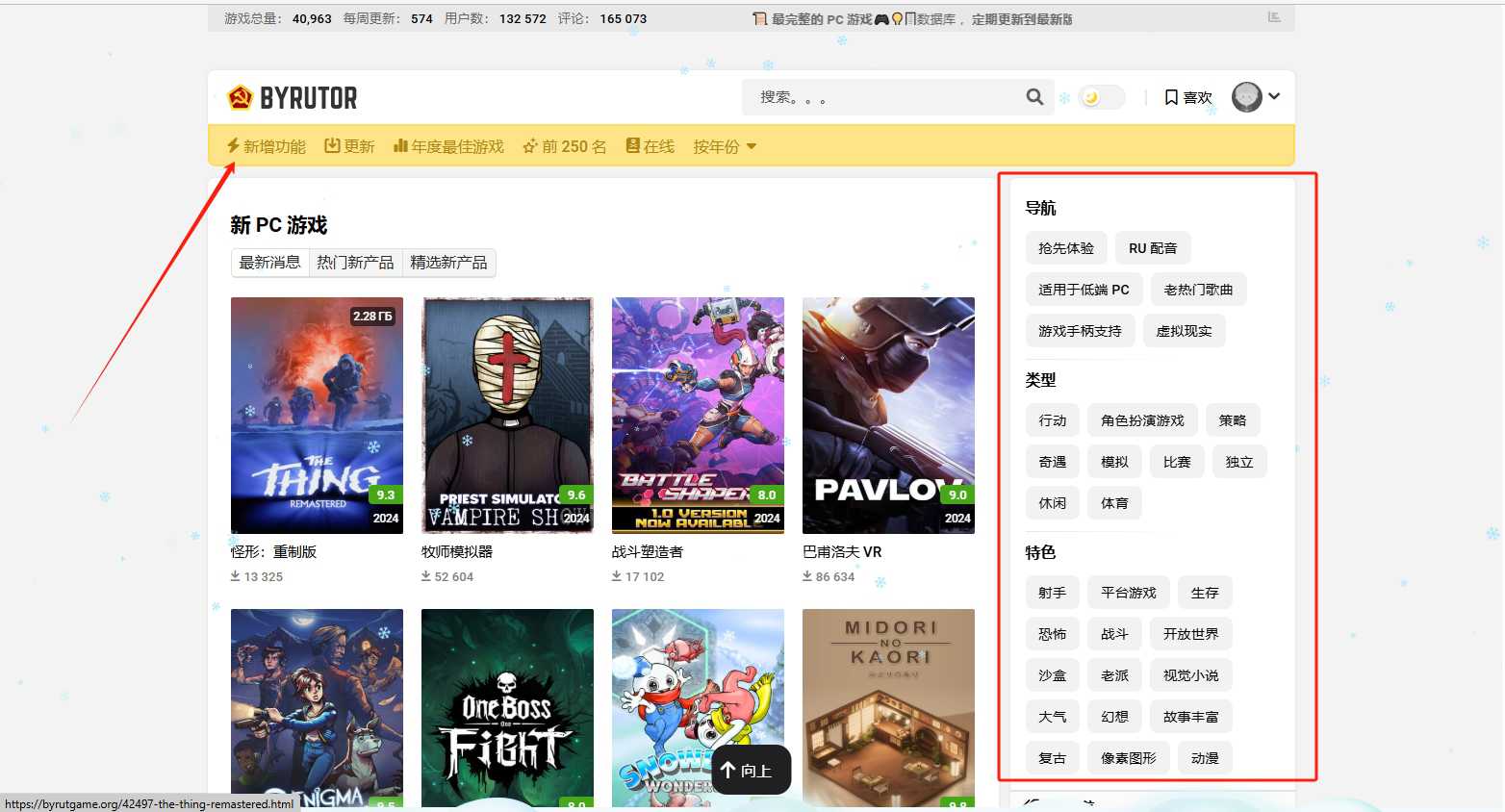This screenshot has height=812, width=1505.
Task: Open Battle Shapers game cover
Action: (698, 416)
